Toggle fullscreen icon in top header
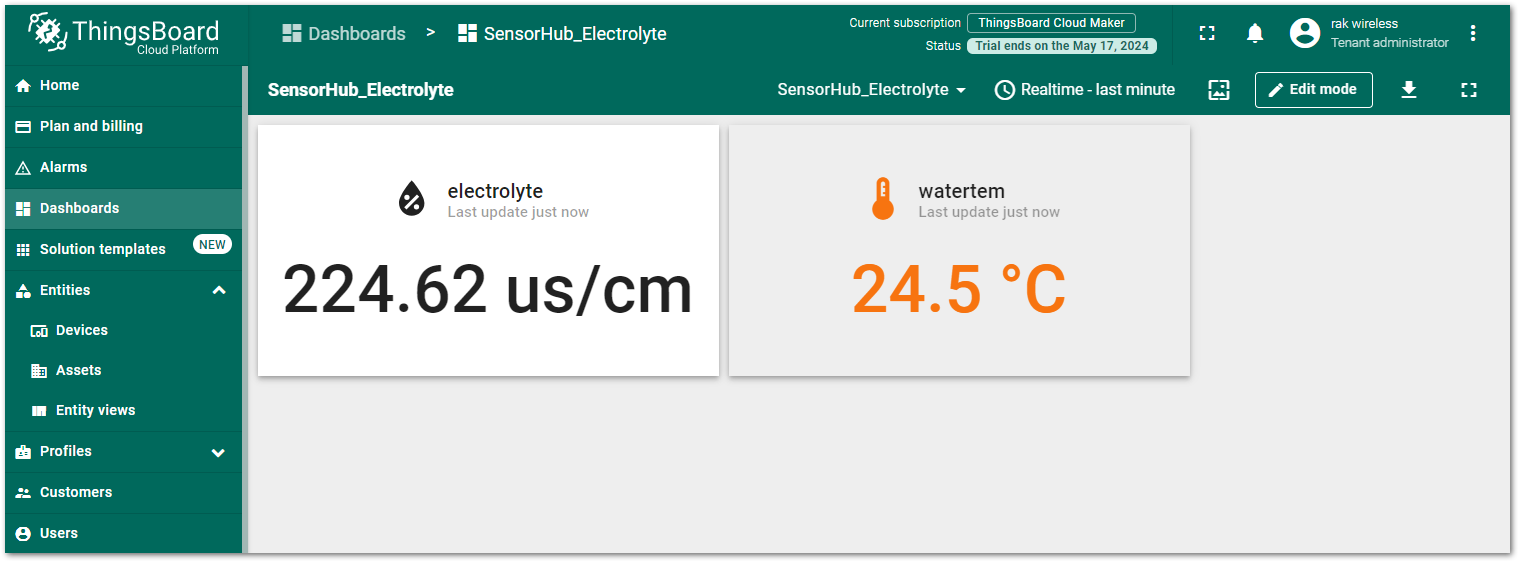 click(1207, 33)
